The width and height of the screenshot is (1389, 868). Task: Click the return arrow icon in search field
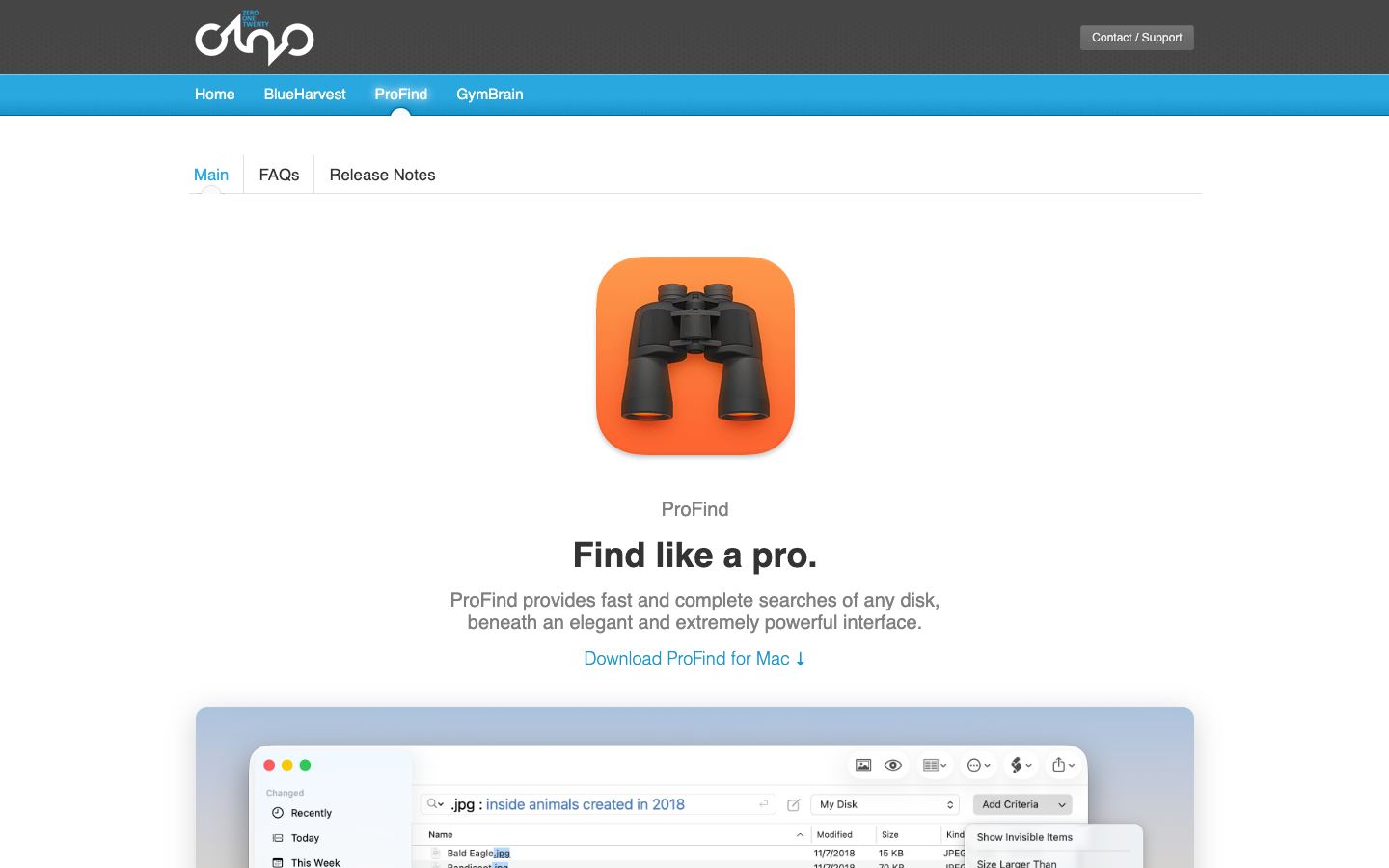[x=763, y=804]
